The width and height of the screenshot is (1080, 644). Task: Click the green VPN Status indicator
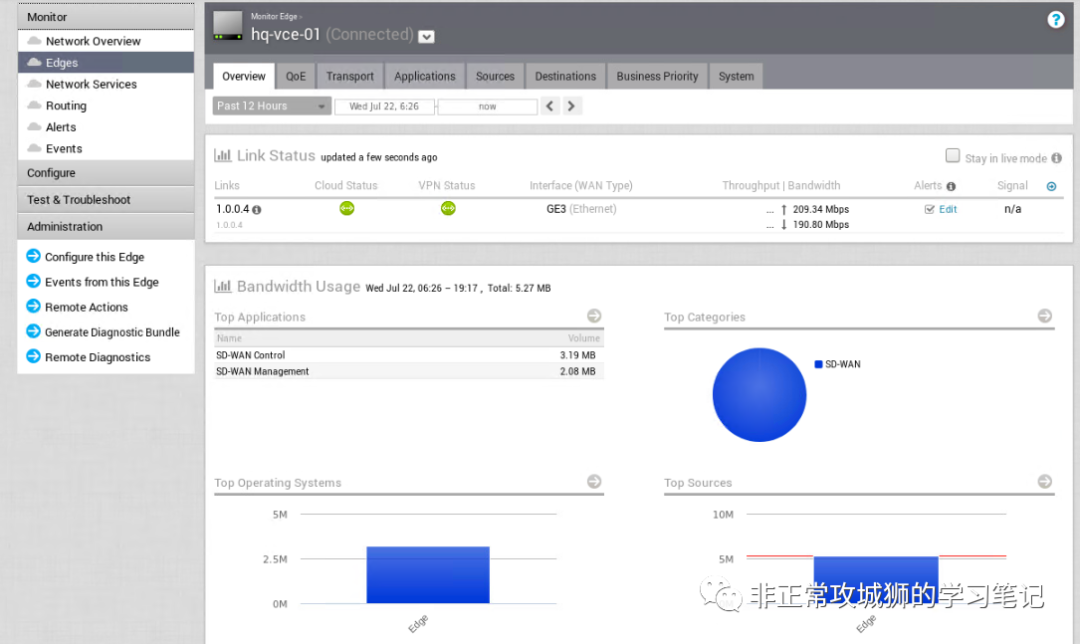click(448, 208)
